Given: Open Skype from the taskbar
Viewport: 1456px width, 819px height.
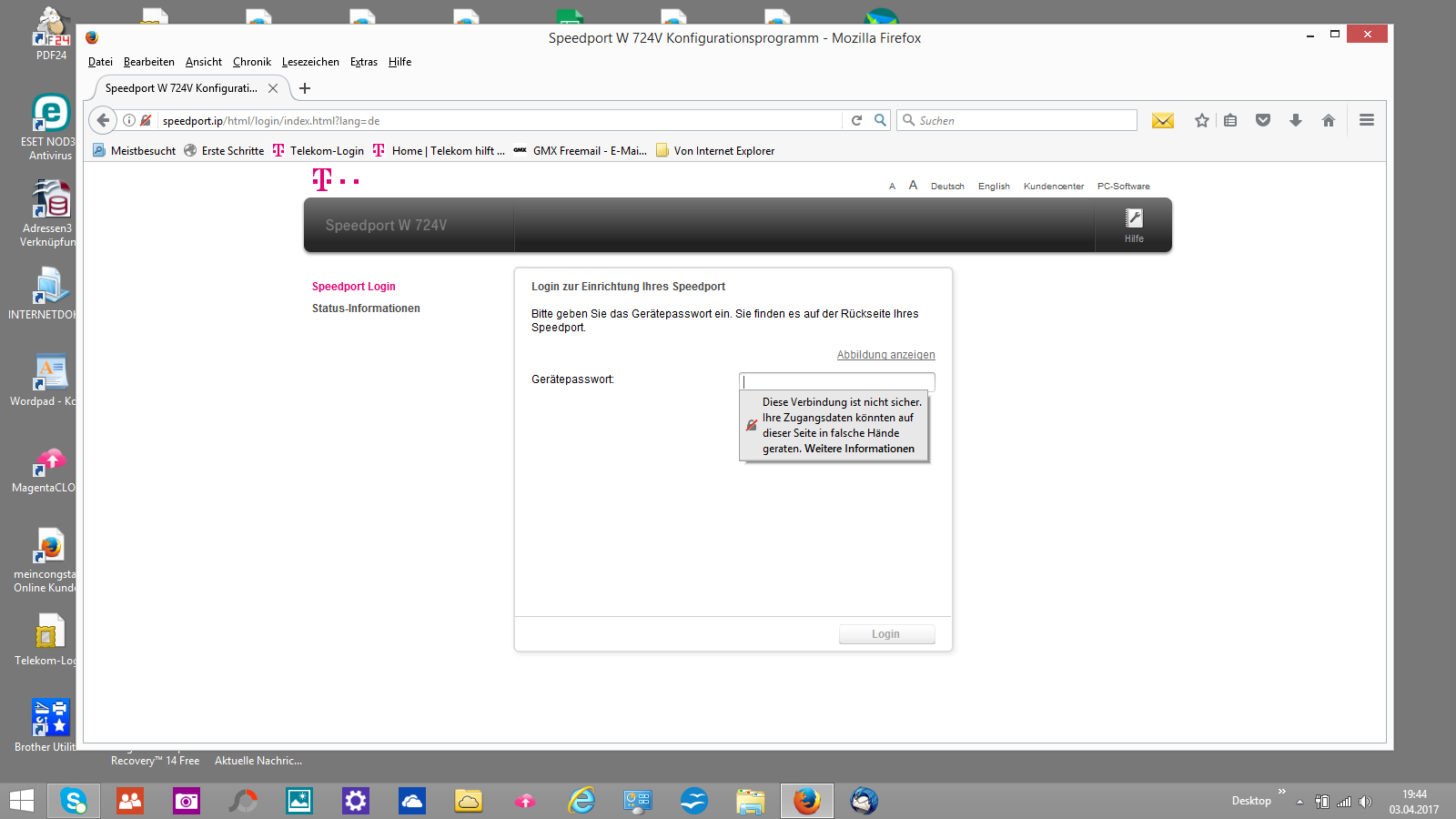Looking at the screenshot, I should (74, 801).
